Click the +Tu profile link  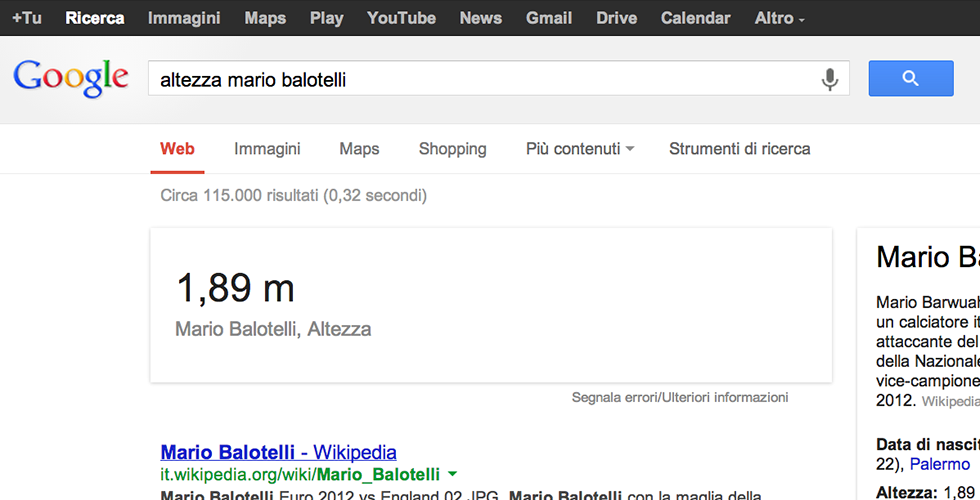click(x=27, y=18)
